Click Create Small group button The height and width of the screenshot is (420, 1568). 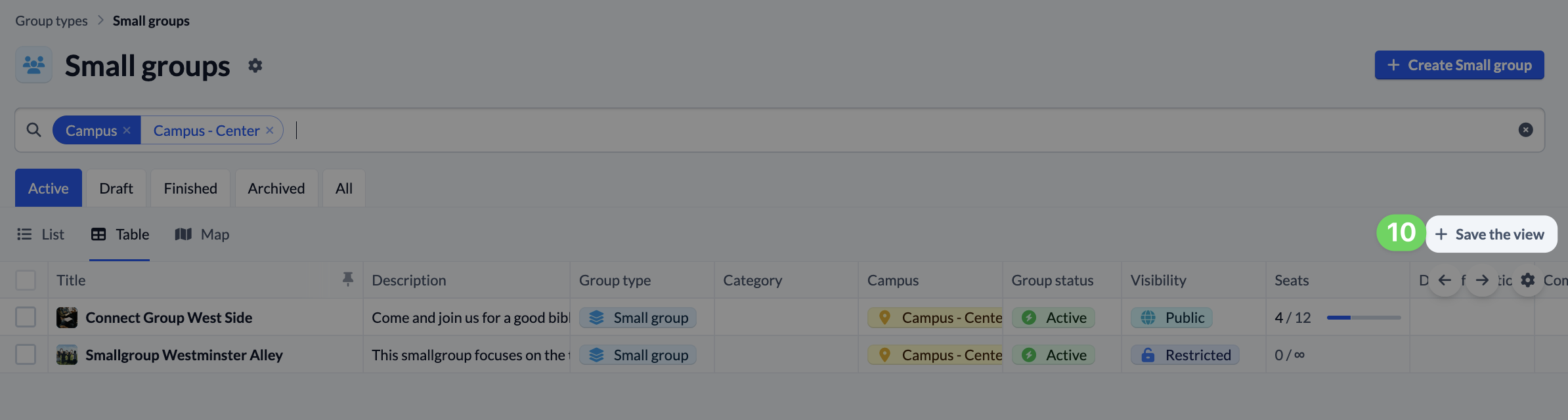point(1460,65)
